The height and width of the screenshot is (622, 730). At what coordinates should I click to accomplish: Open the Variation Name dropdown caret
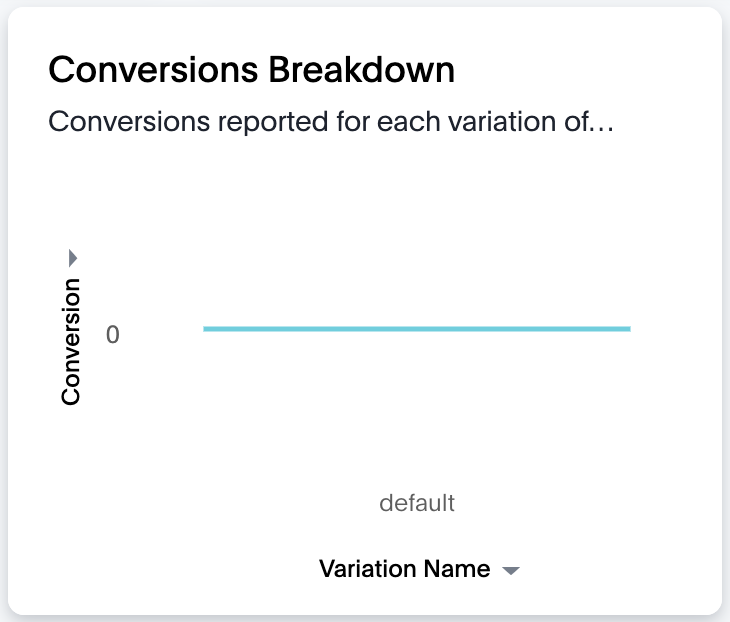tap(511, 570)
